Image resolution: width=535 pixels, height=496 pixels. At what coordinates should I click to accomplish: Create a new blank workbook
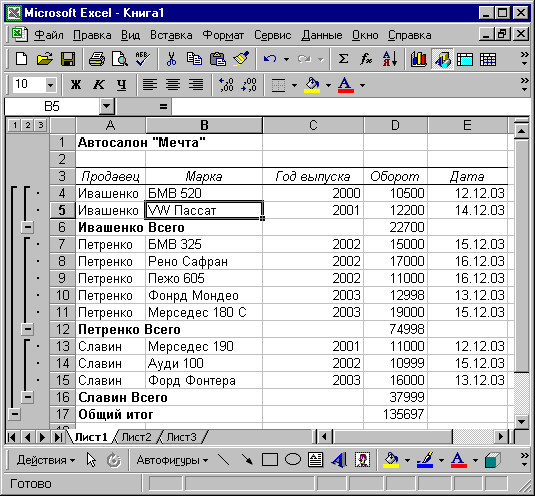click(21, 59)
